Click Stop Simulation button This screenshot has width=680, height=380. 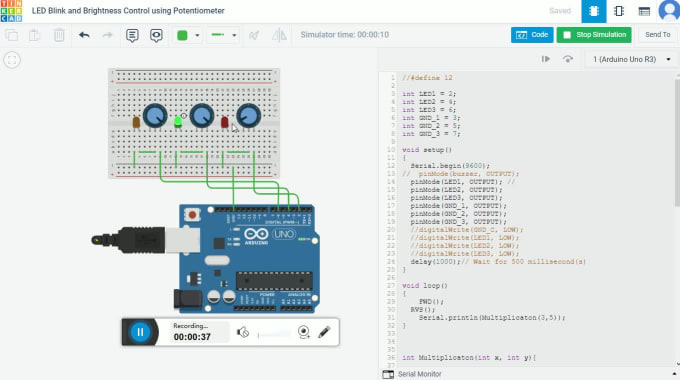pyautogui.click(x=594, y=35)
